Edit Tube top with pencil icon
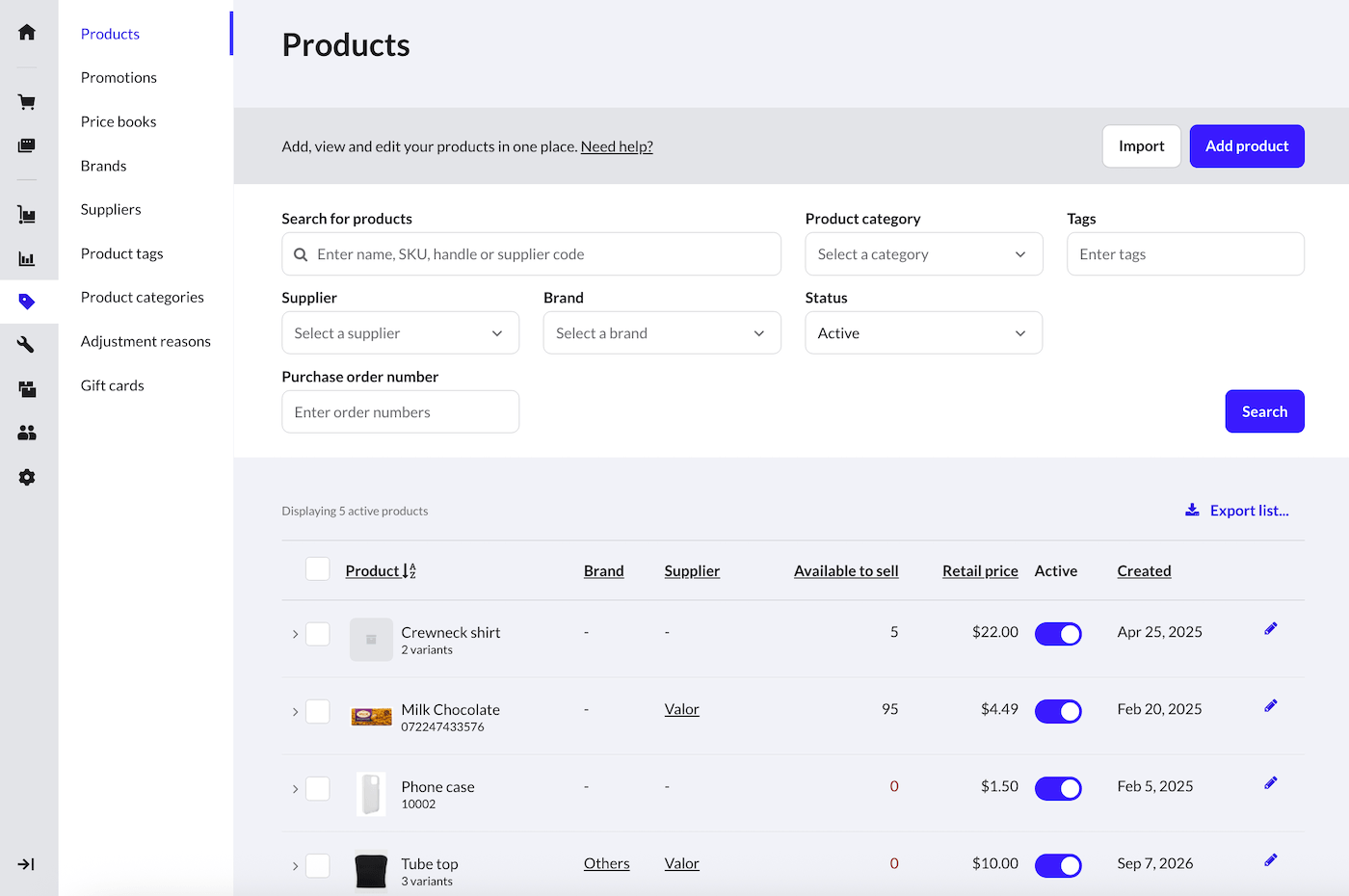The image size is (1349, 896). click(1271, 860)
